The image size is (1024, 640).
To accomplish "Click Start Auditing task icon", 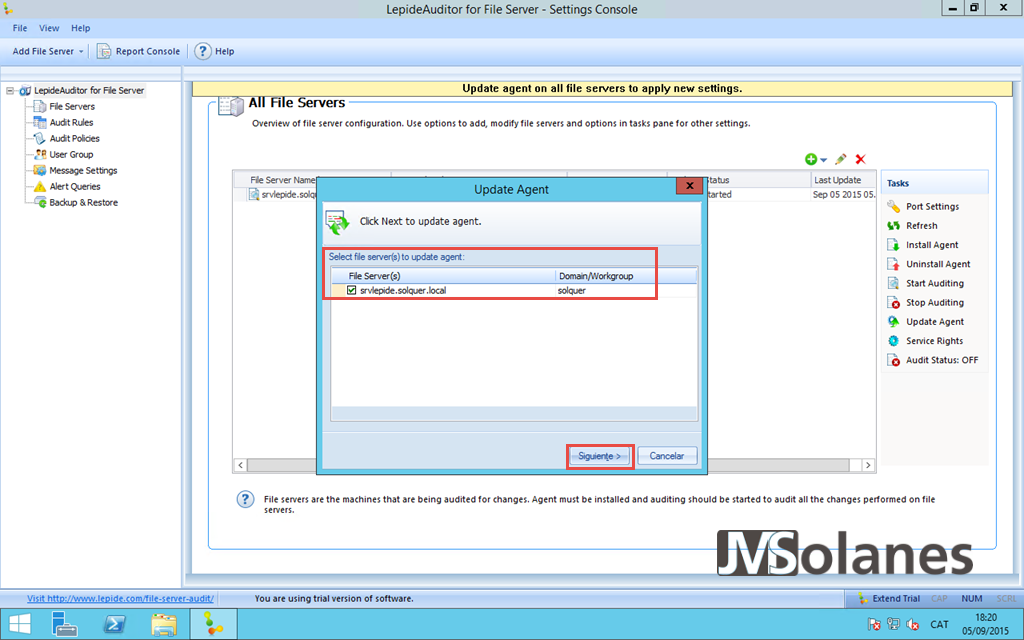I will (x=893, y=283).
